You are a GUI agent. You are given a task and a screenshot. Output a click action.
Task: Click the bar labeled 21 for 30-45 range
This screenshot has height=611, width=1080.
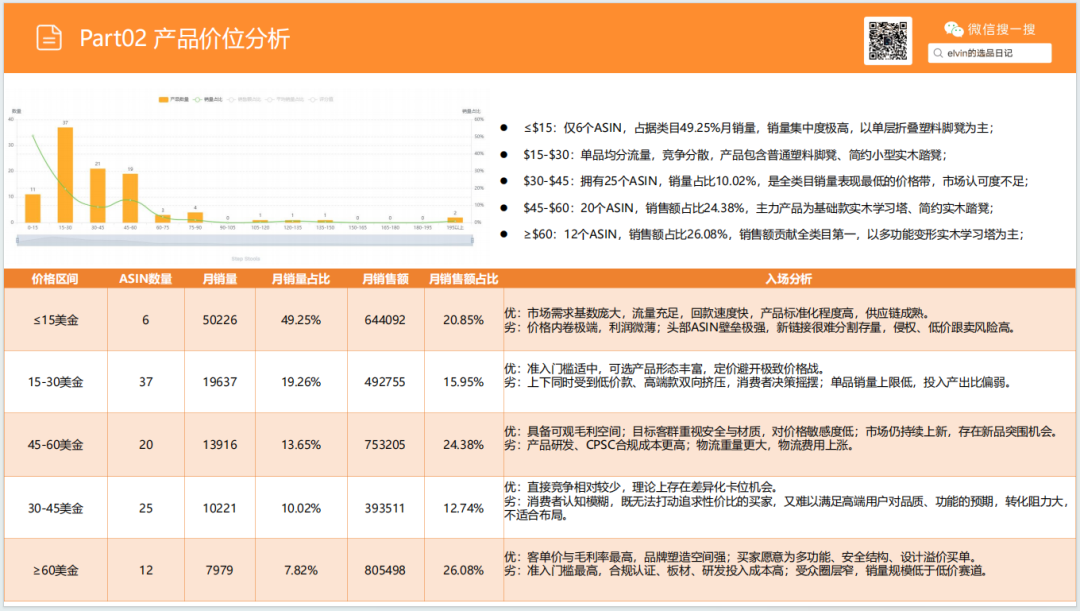[98, 196]
